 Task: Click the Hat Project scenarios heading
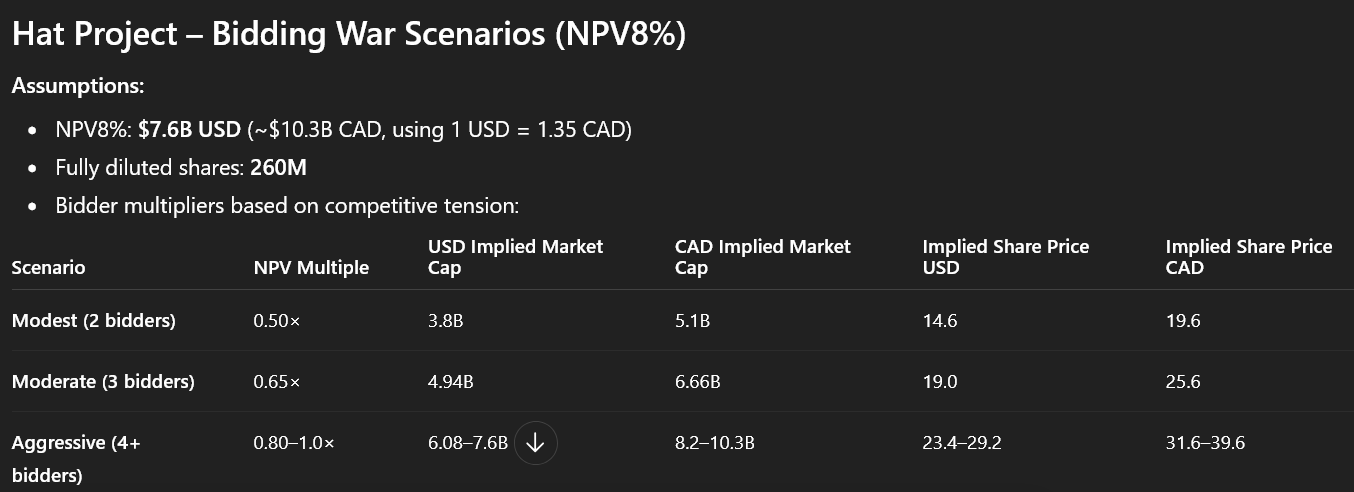tap(348, 34)
